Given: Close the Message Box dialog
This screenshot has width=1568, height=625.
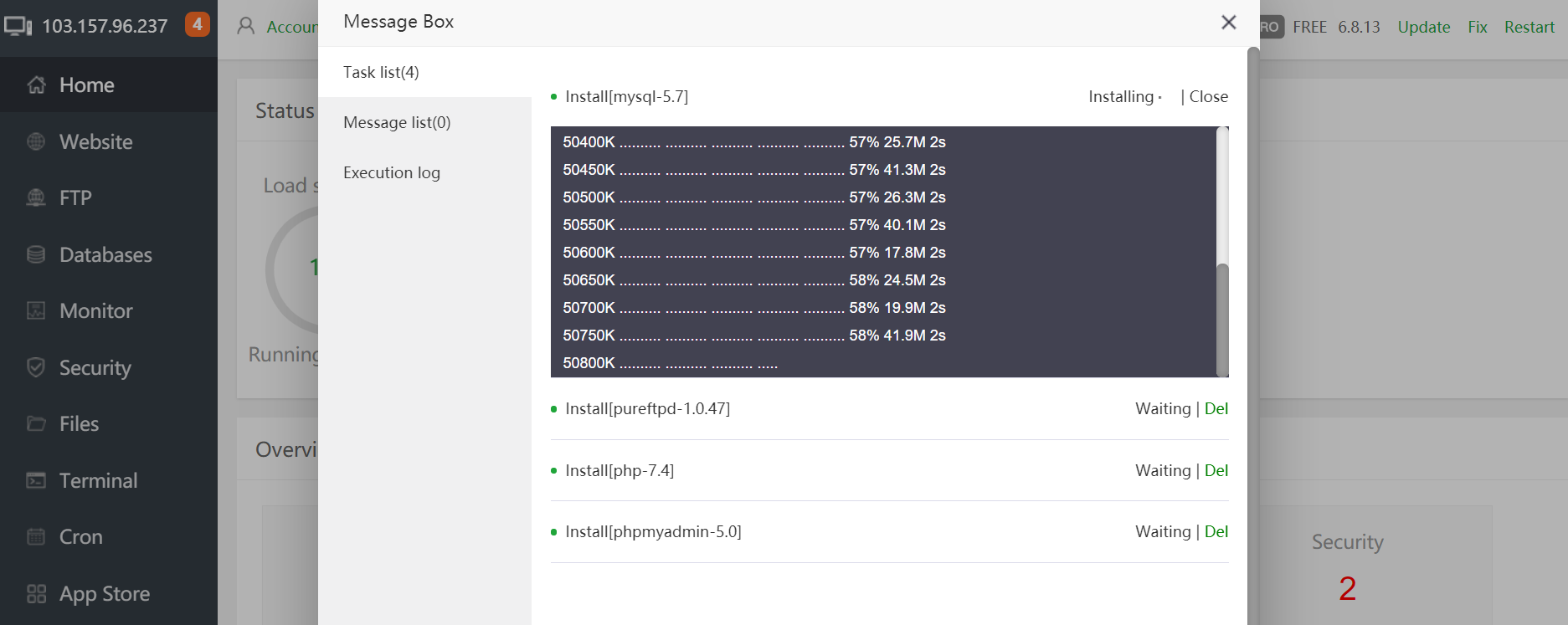Looking at the screenshot, I should pyautogui.click(x=1228, y=22).
